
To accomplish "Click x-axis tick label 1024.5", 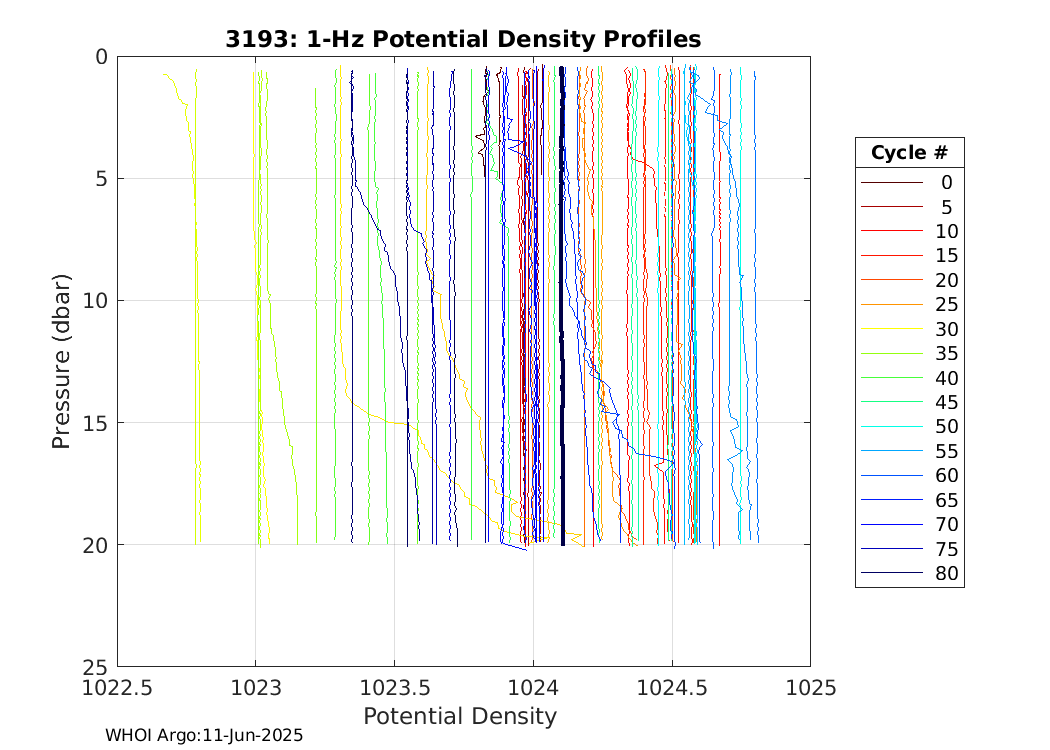I will (672, 687).
